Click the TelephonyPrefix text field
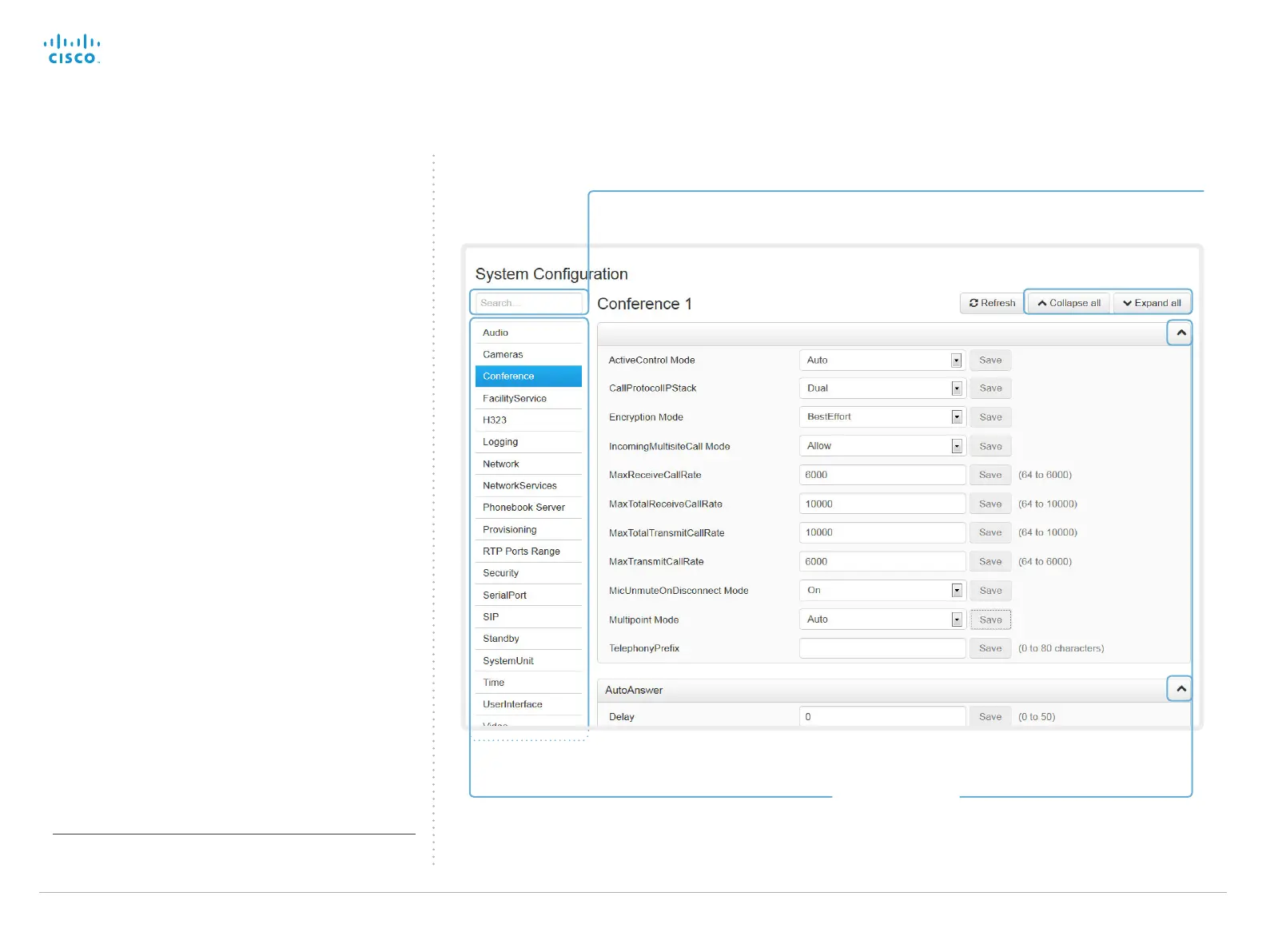Screen dimensions: 1266x952 coord(882,648)
